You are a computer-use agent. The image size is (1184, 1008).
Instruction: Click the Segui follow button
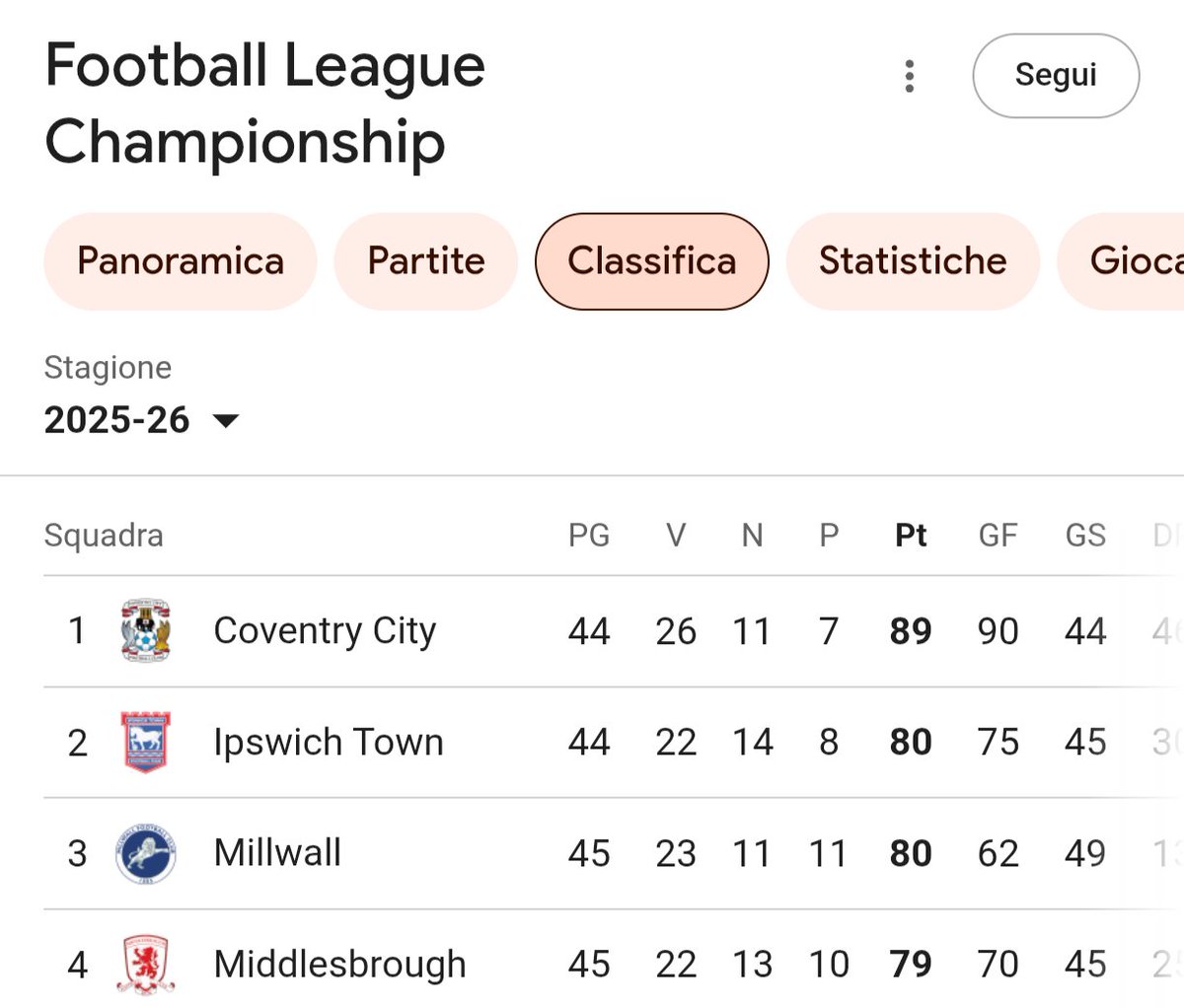1056,76
